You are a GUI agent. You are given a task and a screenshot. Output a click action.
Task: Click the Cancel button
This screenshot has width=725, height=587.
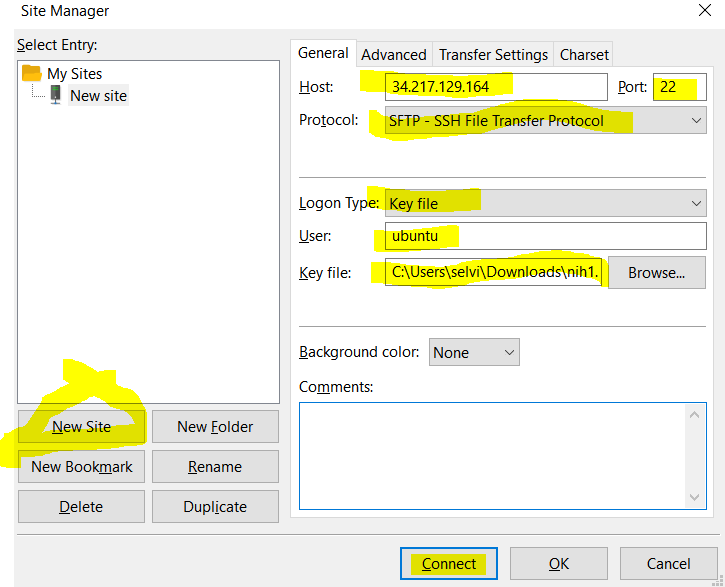[x=669, y=563]
